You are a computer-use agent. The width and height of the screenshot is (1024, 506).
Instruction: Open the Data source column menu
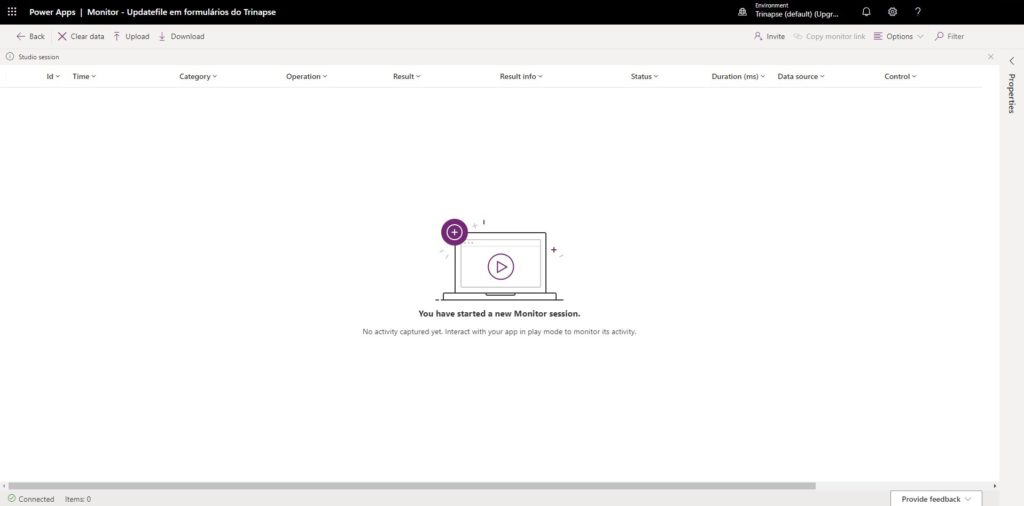tap(801, 76)
